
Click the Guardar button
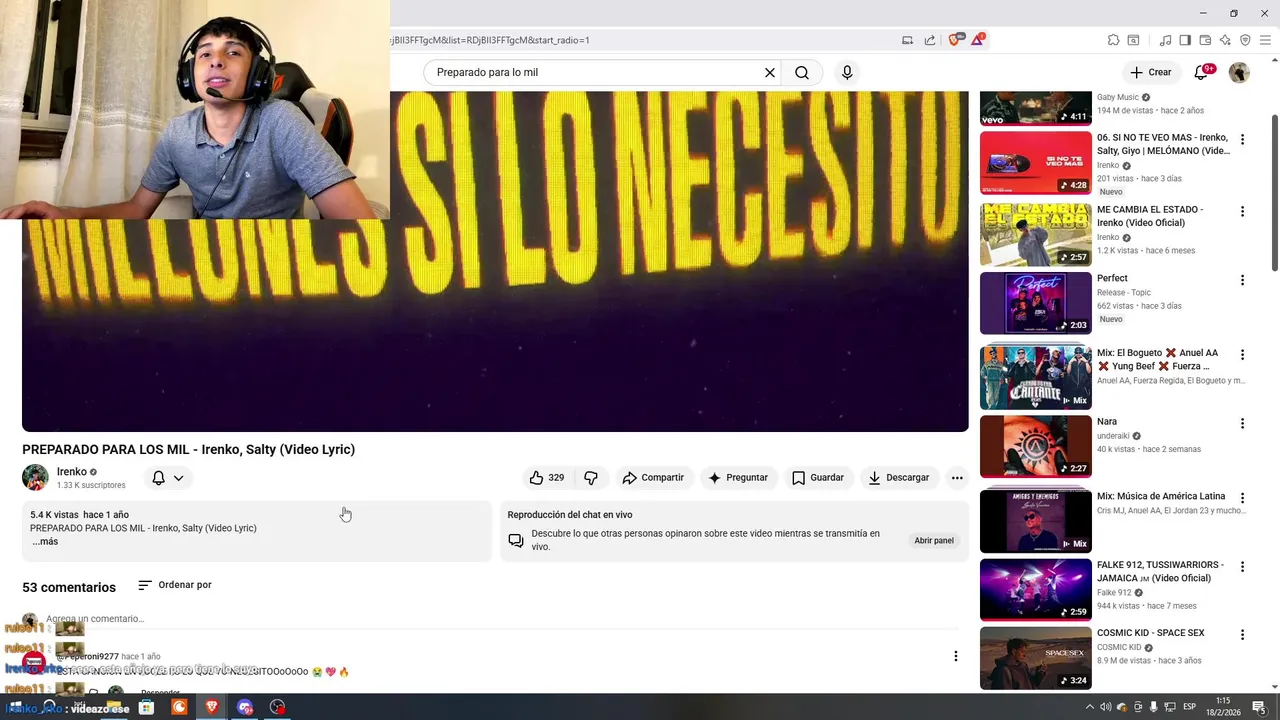tap(818, 478)
